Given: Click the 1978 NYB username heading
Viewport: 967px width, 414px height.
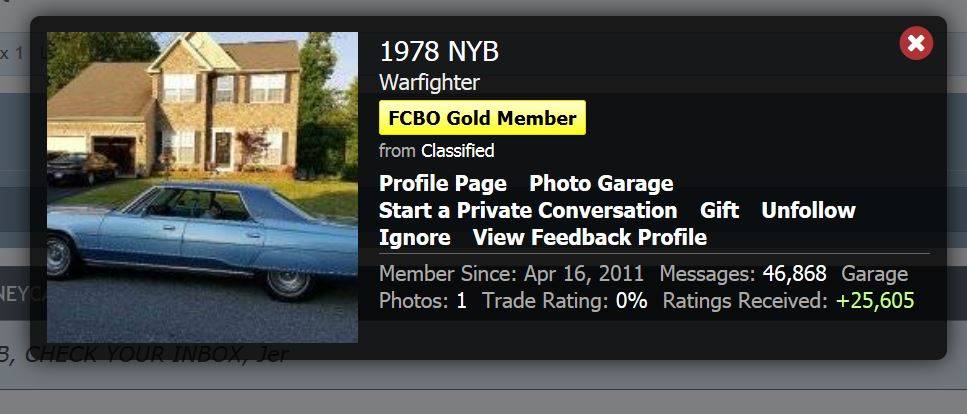Looking at the screenshot, I should point(439,52).
